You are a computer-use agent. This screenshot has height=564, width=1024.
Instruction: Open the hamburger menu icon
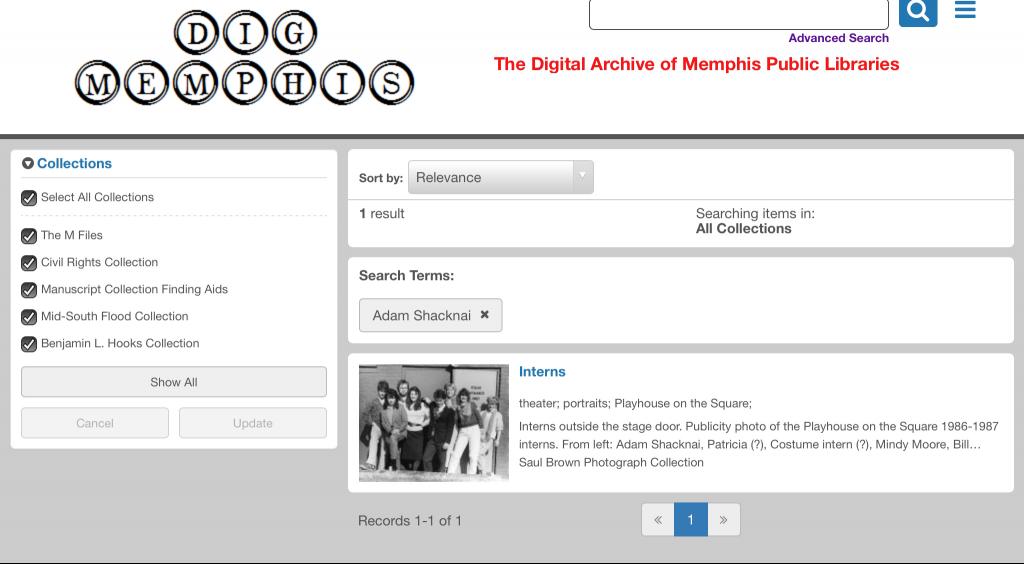click(965, 10)
